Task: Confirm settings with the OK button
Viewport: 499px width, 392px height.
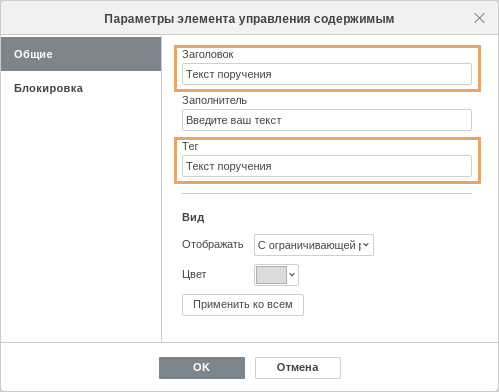Action: [x=202, y=368]
